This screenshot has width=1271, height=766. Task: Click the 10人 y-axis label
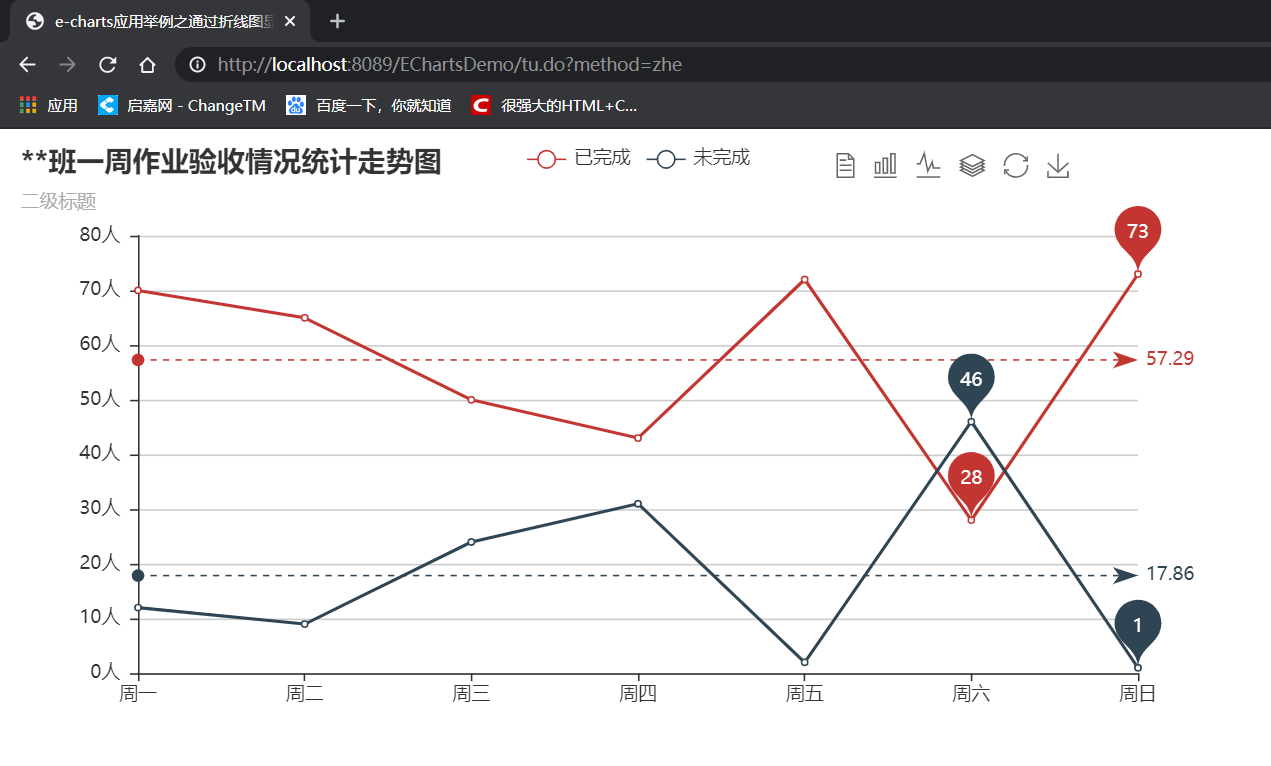tap(100, 618)
